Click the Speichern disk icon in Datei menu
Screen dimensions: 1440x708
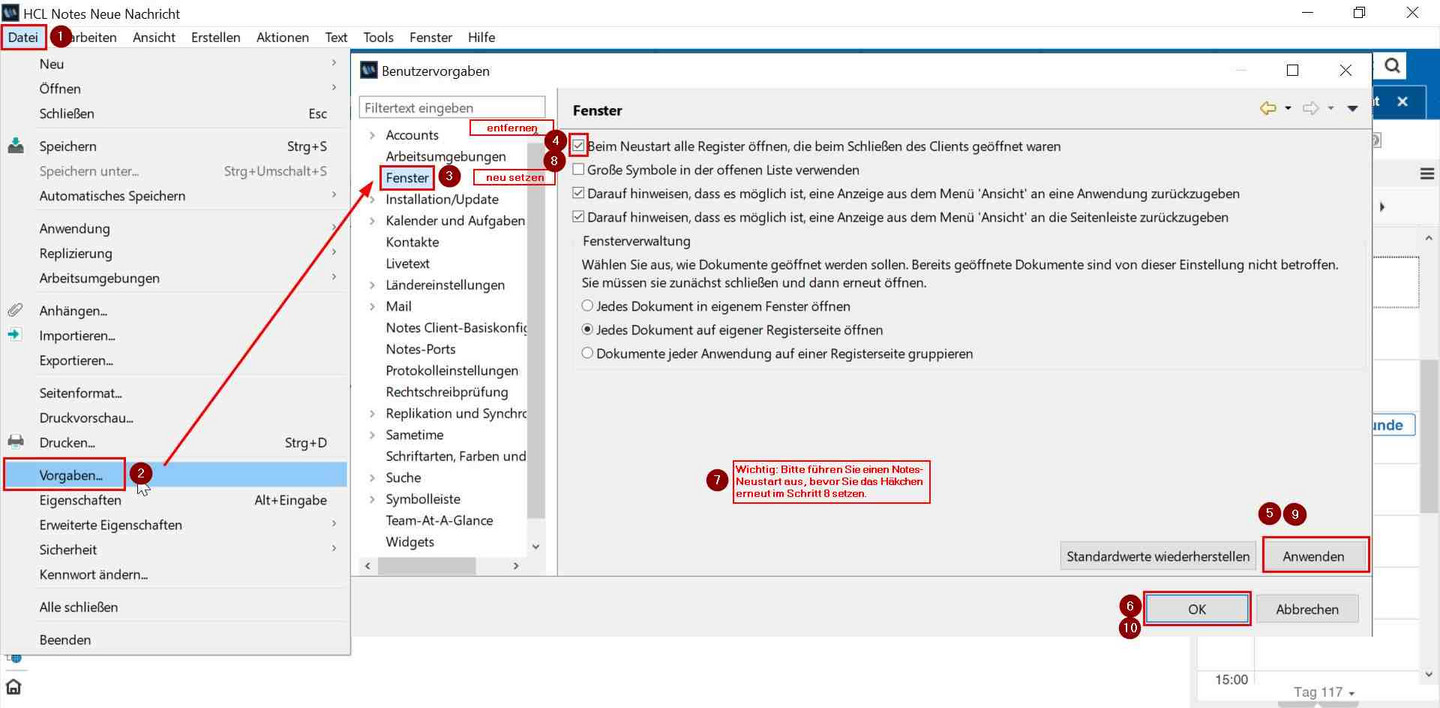(16, 146)
